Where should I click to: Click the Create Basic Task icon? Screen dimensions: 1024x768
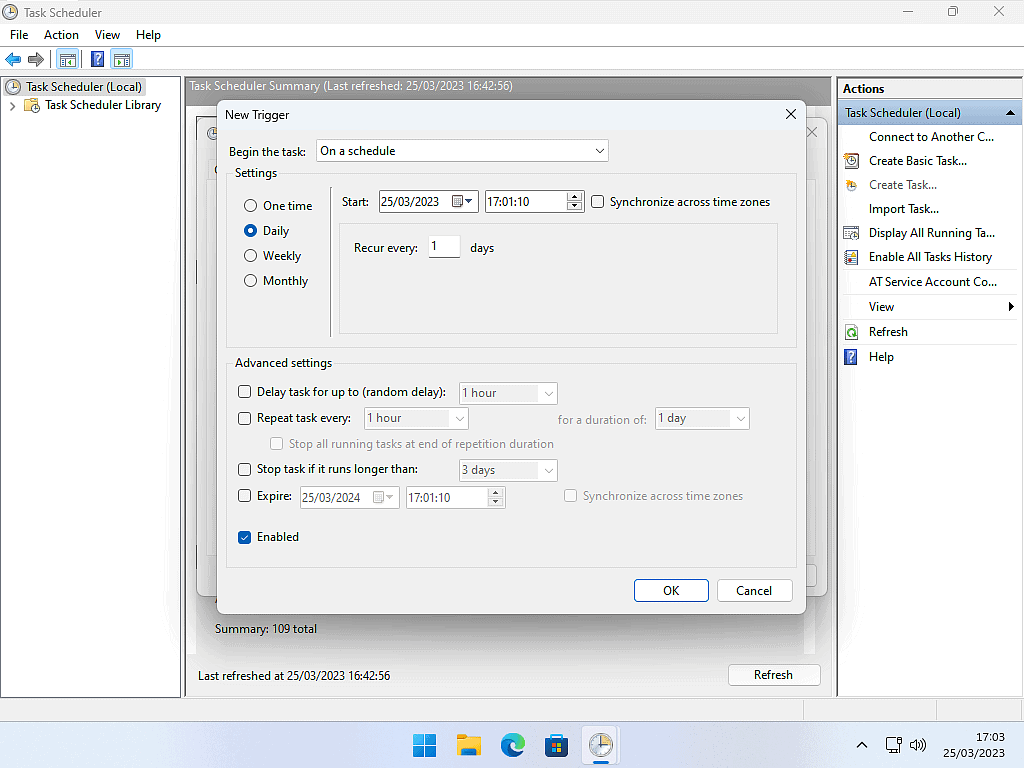[x=851, y=161]
